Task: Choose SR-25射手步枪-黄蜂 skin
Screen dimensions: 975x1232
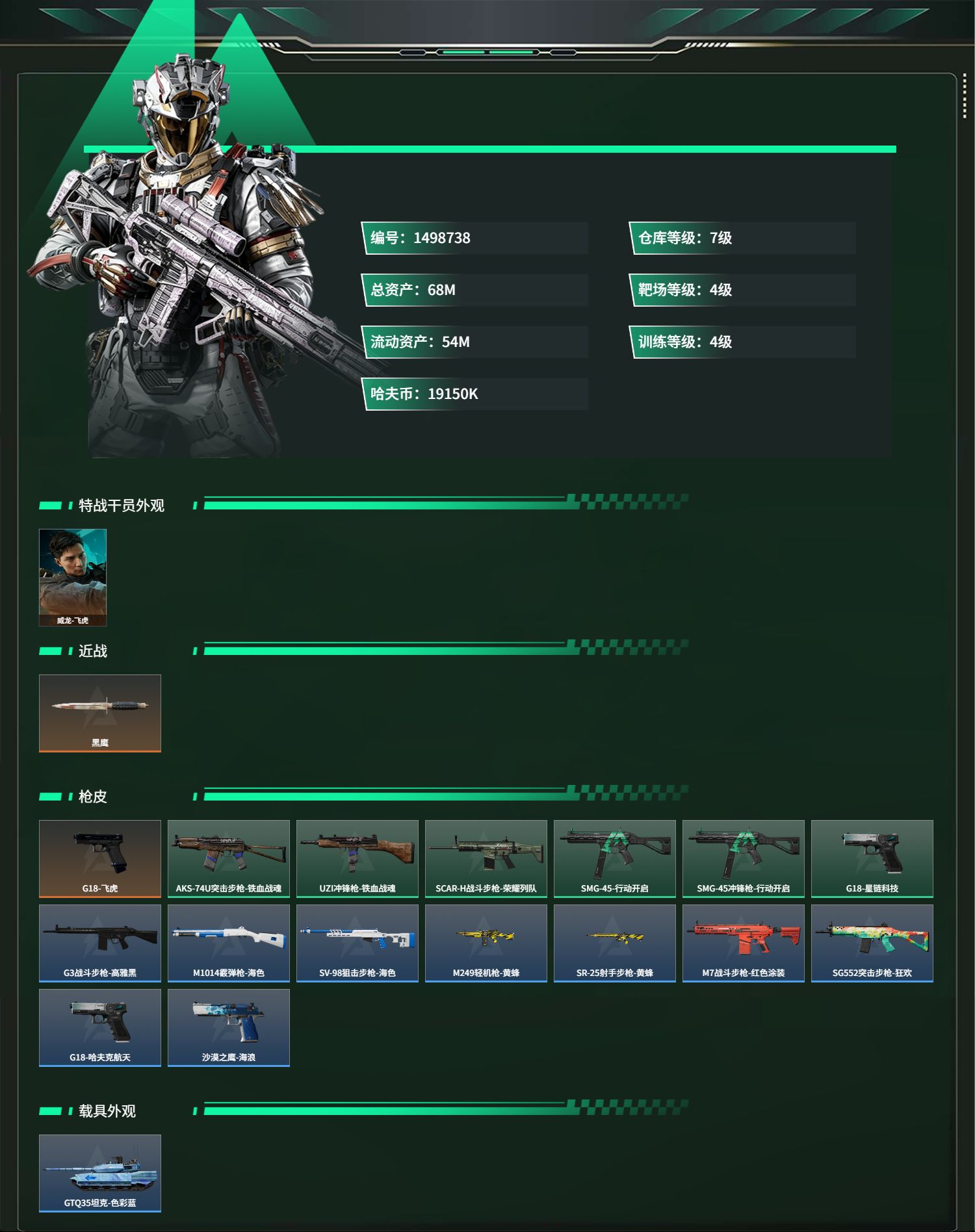Action: click(x=615, y=943)
